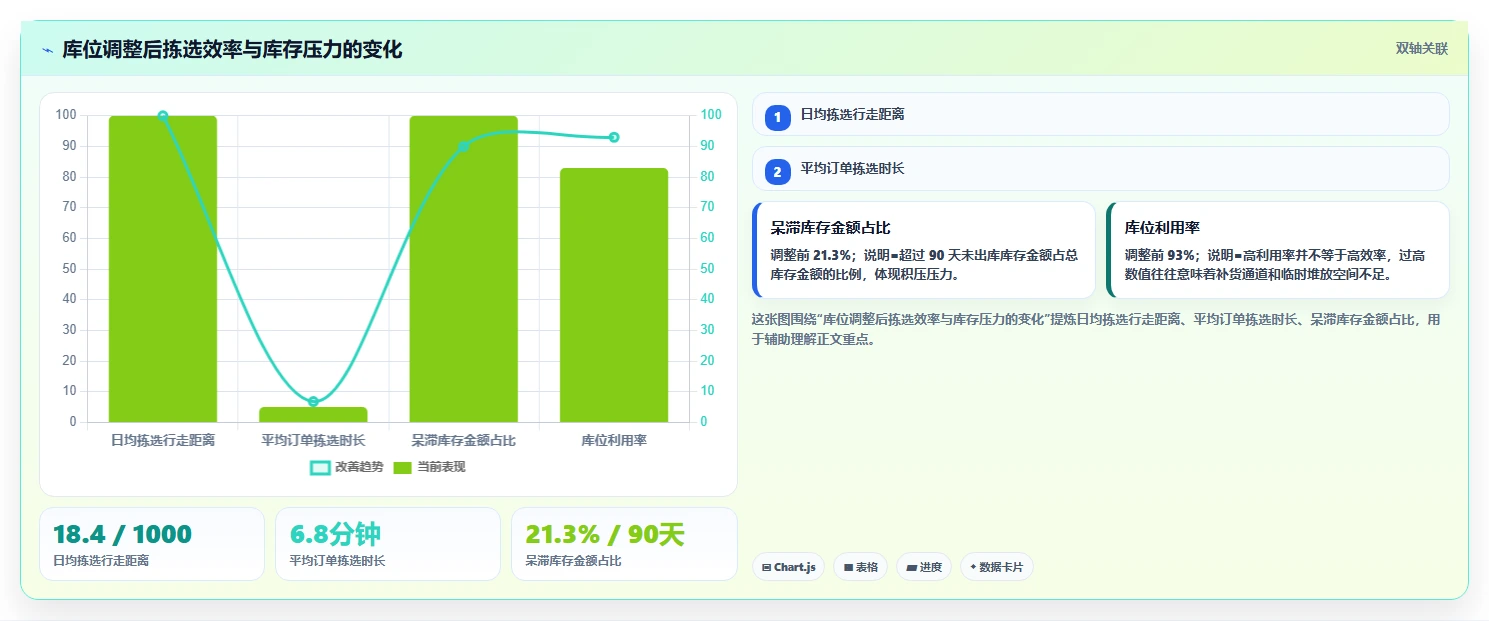Click the trend line point at 日均拣选行走距离

pyautogui.click(x=163, y=116)
